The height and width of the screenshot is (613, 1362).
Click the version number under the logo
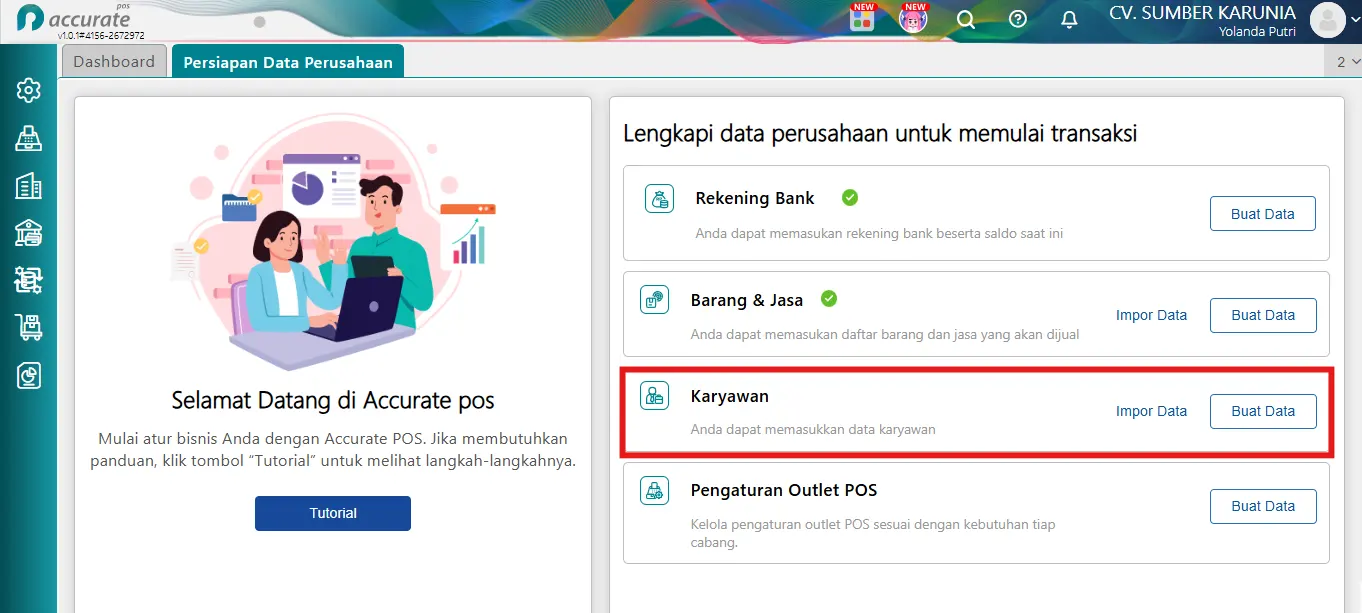click(100, 35)
